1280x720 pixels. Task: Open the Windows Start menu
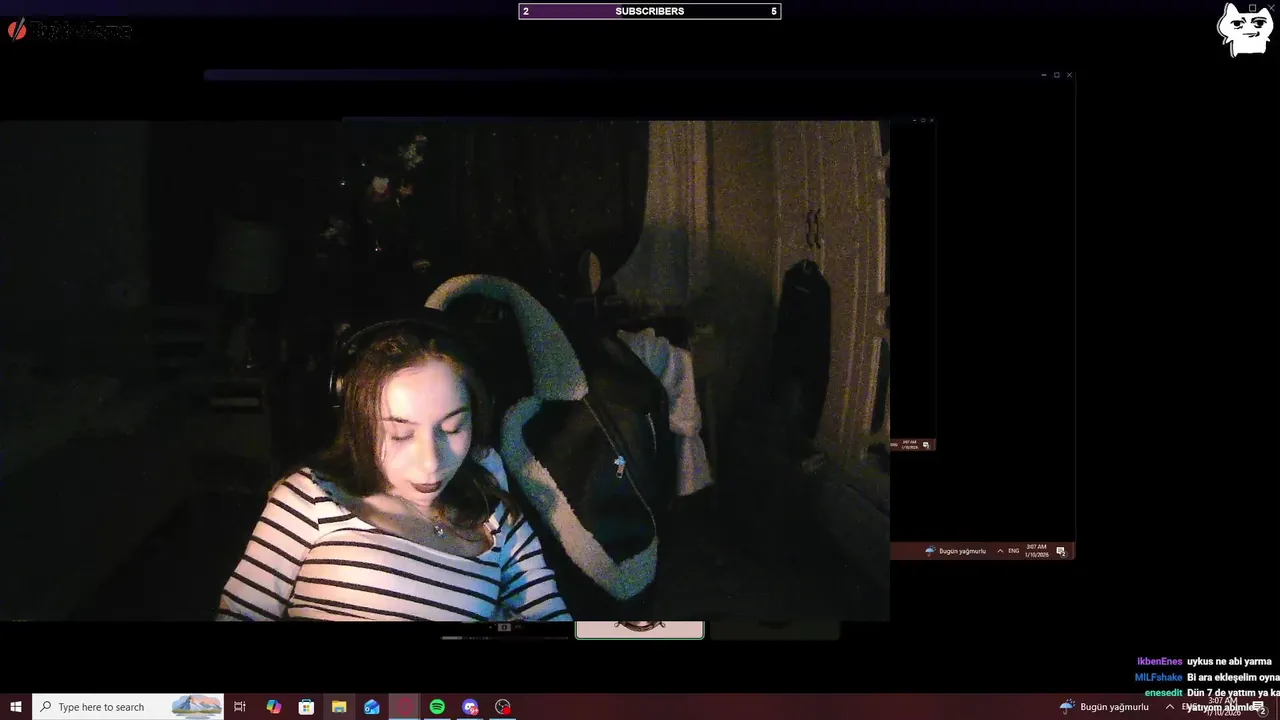pyautogui.click(x=16, y=707)
